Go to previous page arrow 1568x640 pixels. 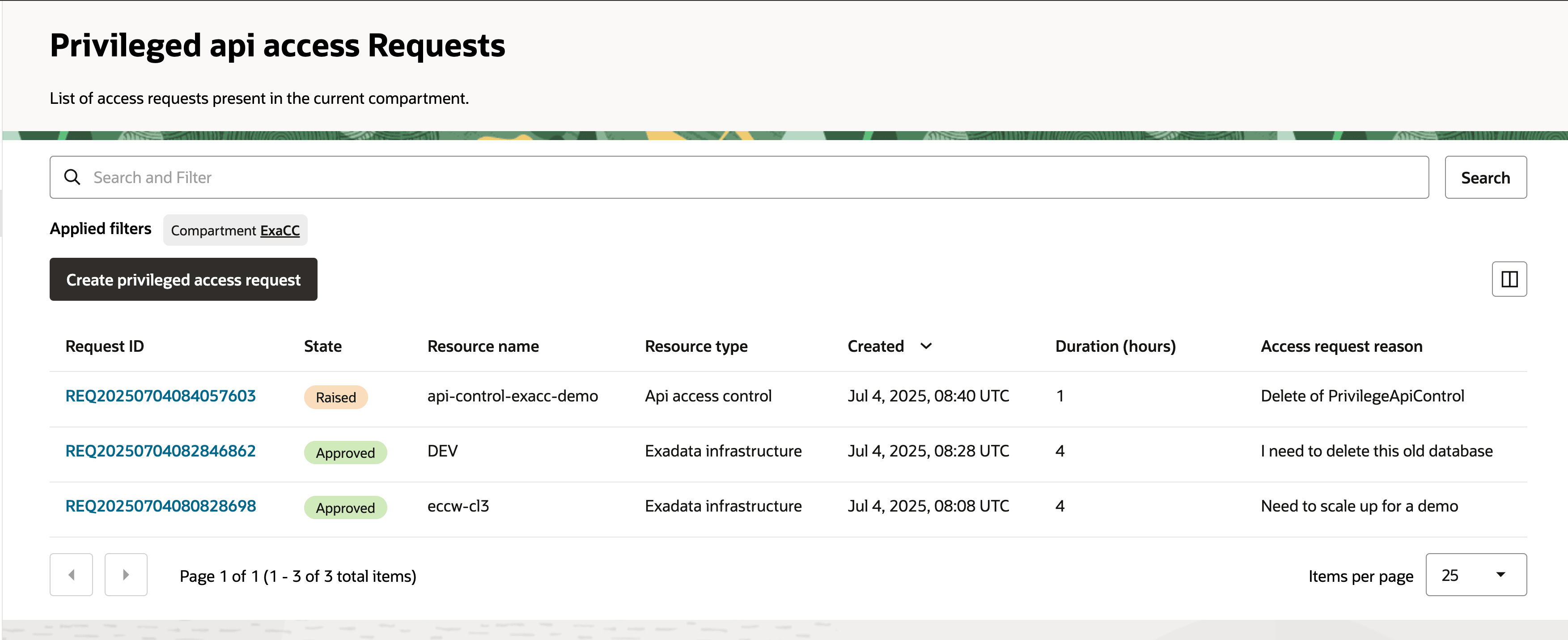click(x=71, y=574)
